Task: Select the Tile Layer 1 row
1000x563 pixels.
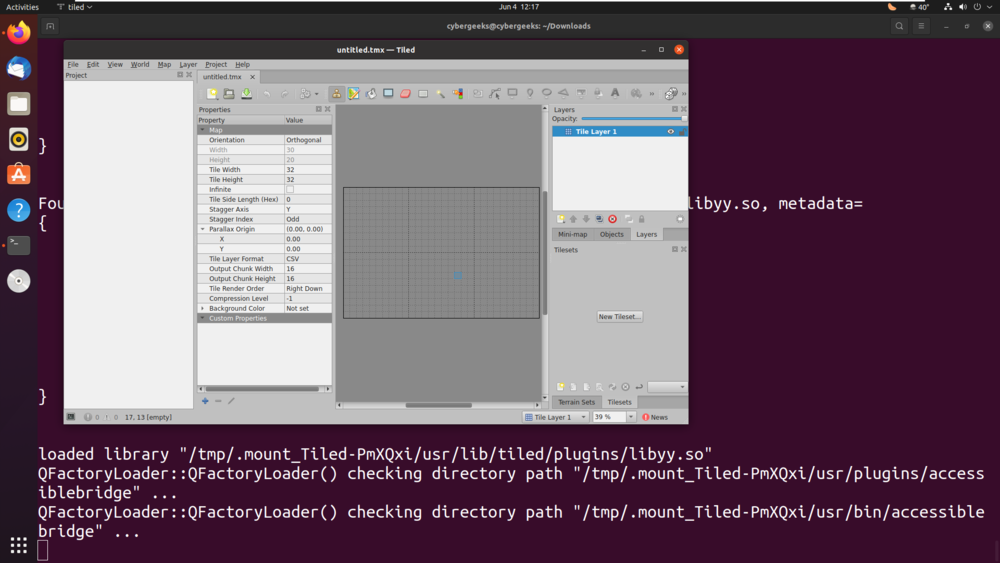Action: pyautogui.click(x=619, y=131)
